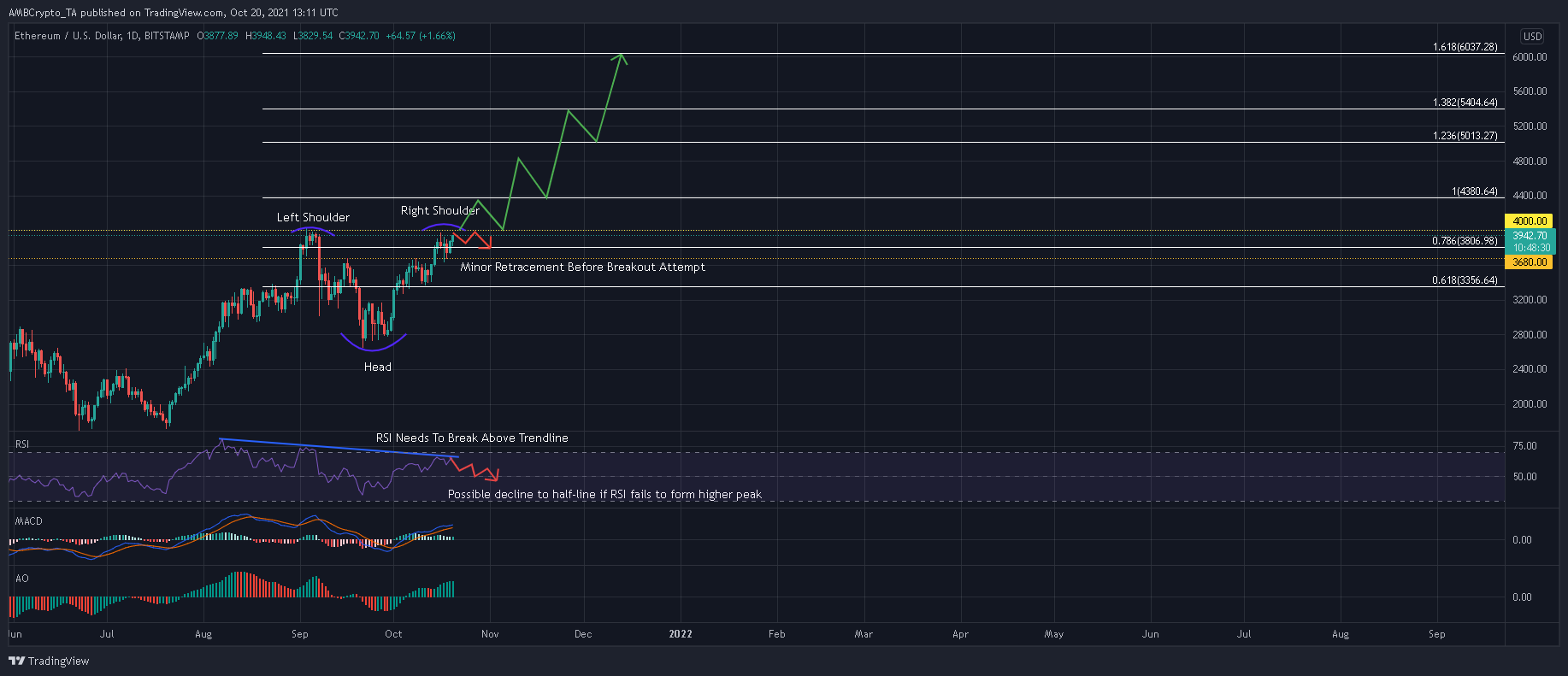
Task: Click the RSI 75.00 scale label
Action: pos(1524,446)
